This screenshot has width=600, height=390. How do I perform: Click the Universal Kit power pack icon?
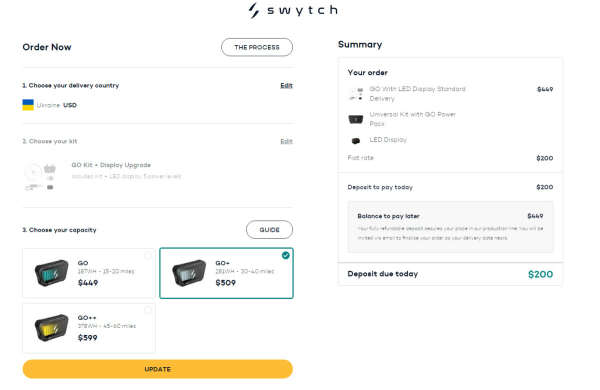point(355,119)
